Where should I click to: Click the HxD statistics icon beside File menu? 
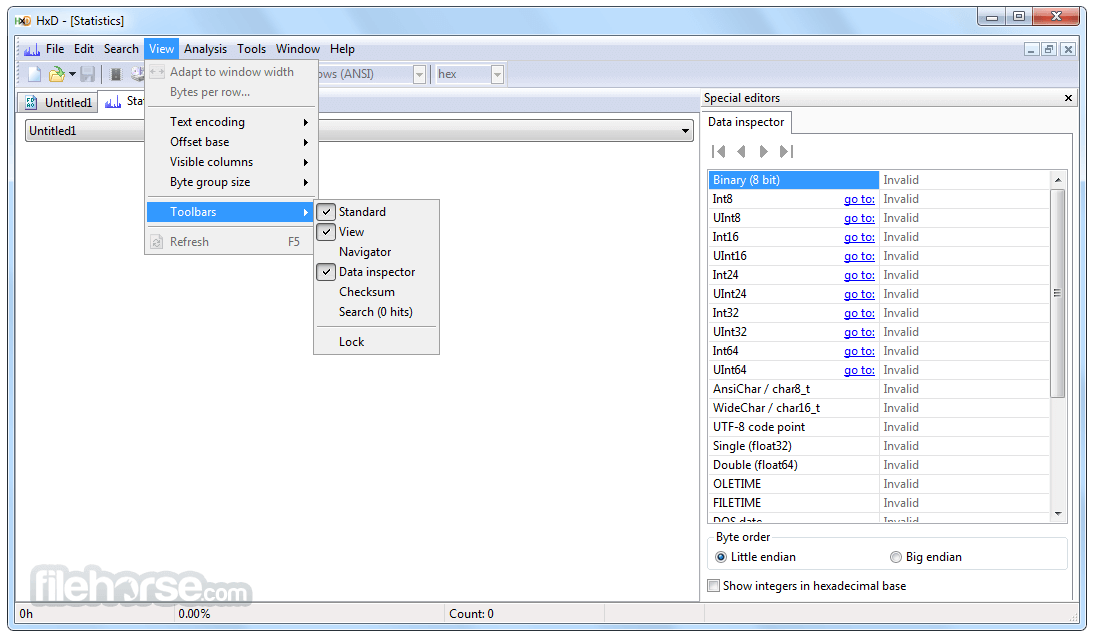point(31,49)
